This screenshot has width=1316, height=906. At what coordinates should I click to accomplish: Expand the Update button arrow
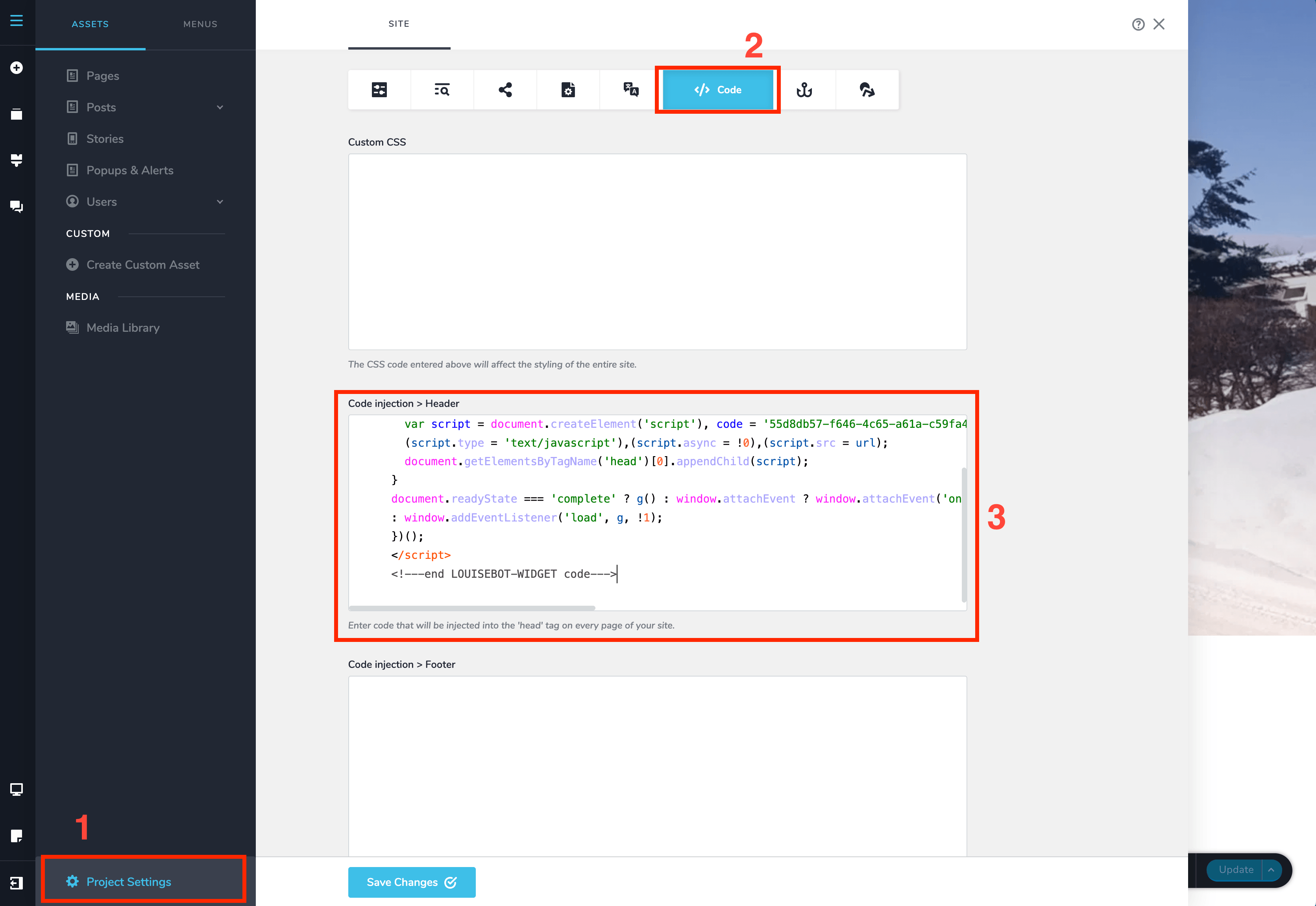pyautogui.click(x=1271, y=870)
